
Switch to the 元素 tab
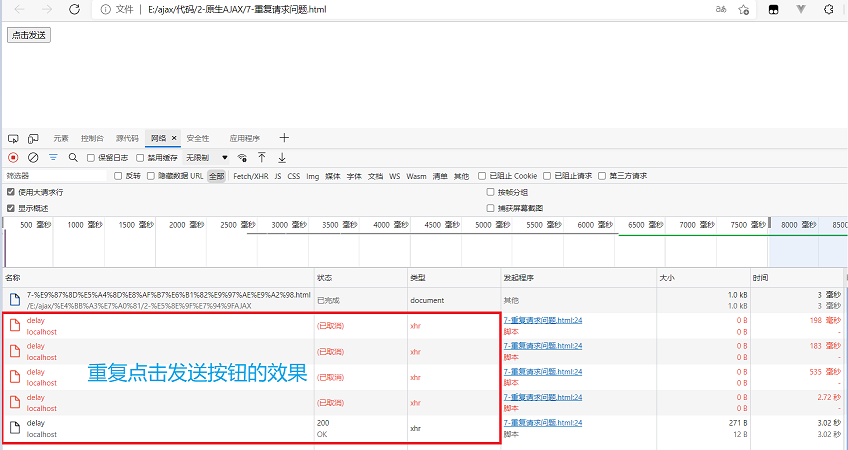pyautogui.click(x=61, y=138)
